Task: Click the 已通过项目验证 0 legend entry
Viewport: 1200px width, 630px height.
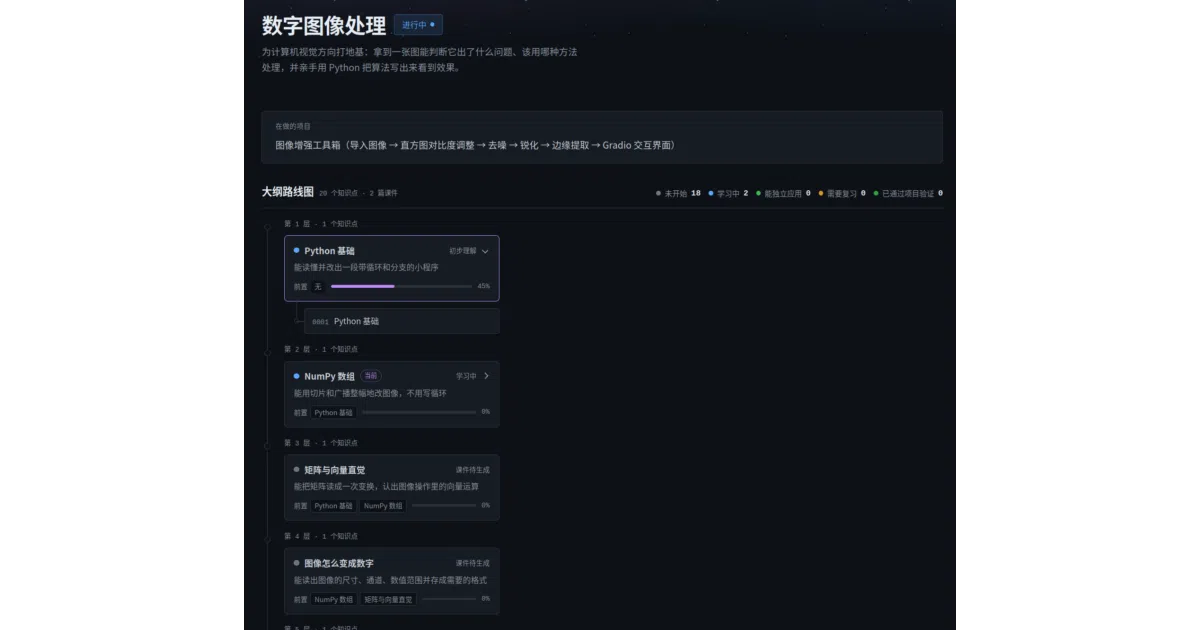Action: 908,193
